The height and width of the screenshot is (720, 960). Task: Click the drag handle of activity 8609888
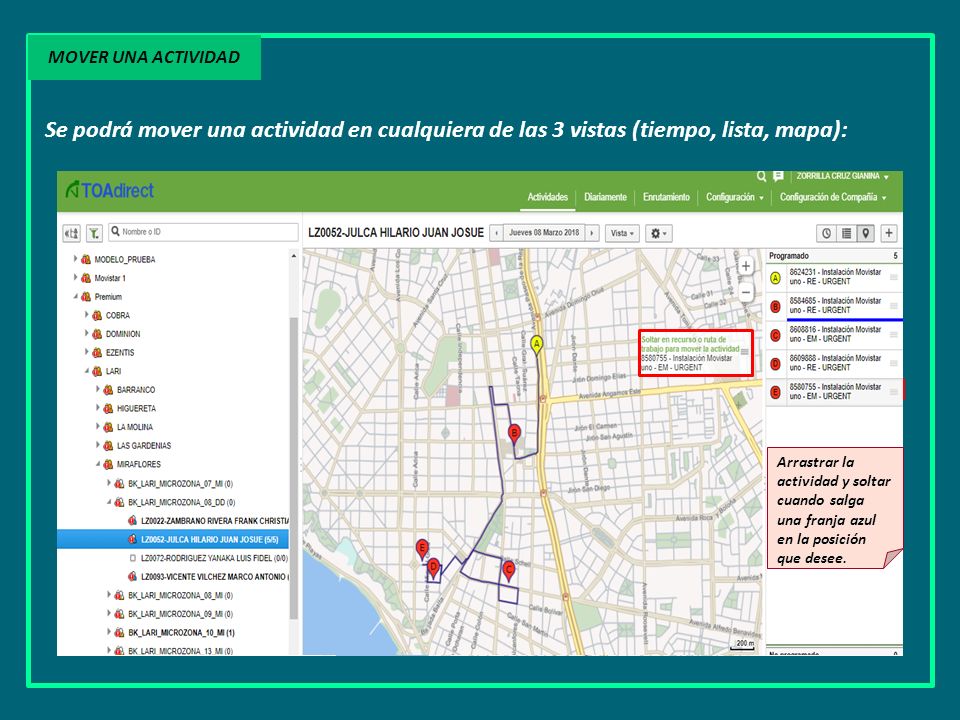pos(893,364)
